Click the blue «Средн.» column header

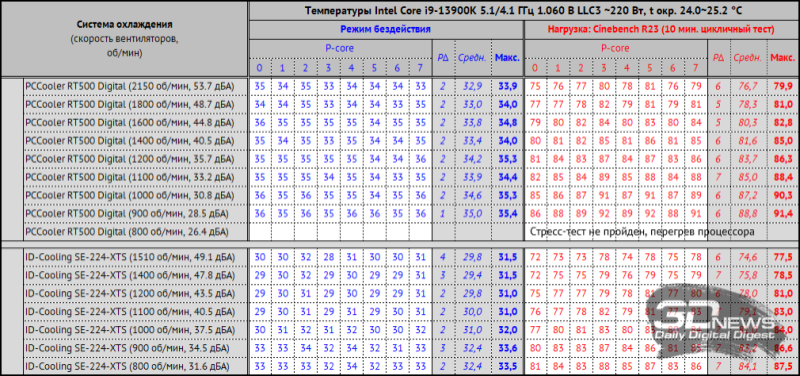point(471,57)
